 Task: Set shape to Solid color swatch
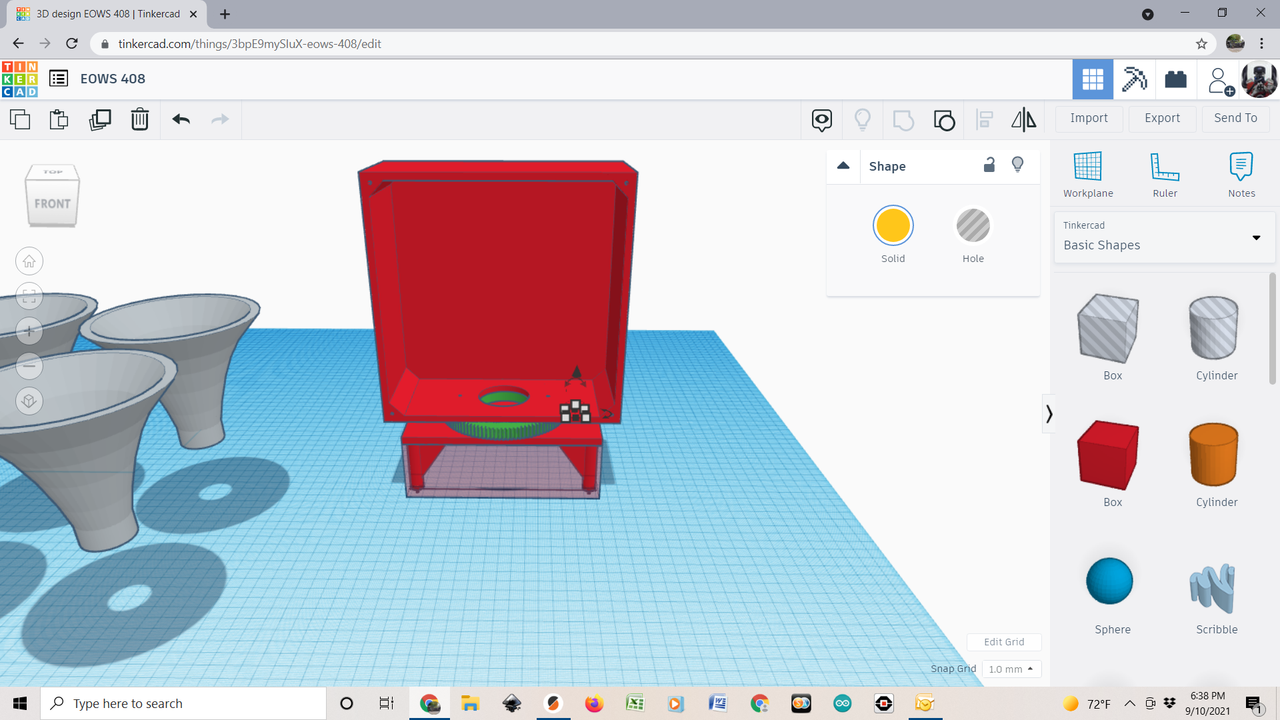click(x=893, y=226)
